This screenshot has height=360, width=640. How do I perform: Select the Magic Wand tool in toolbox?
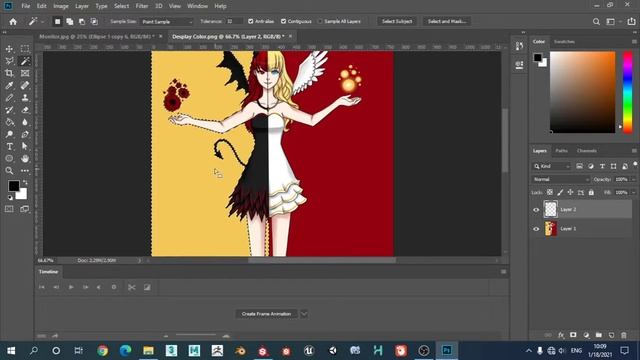[25, 61]
